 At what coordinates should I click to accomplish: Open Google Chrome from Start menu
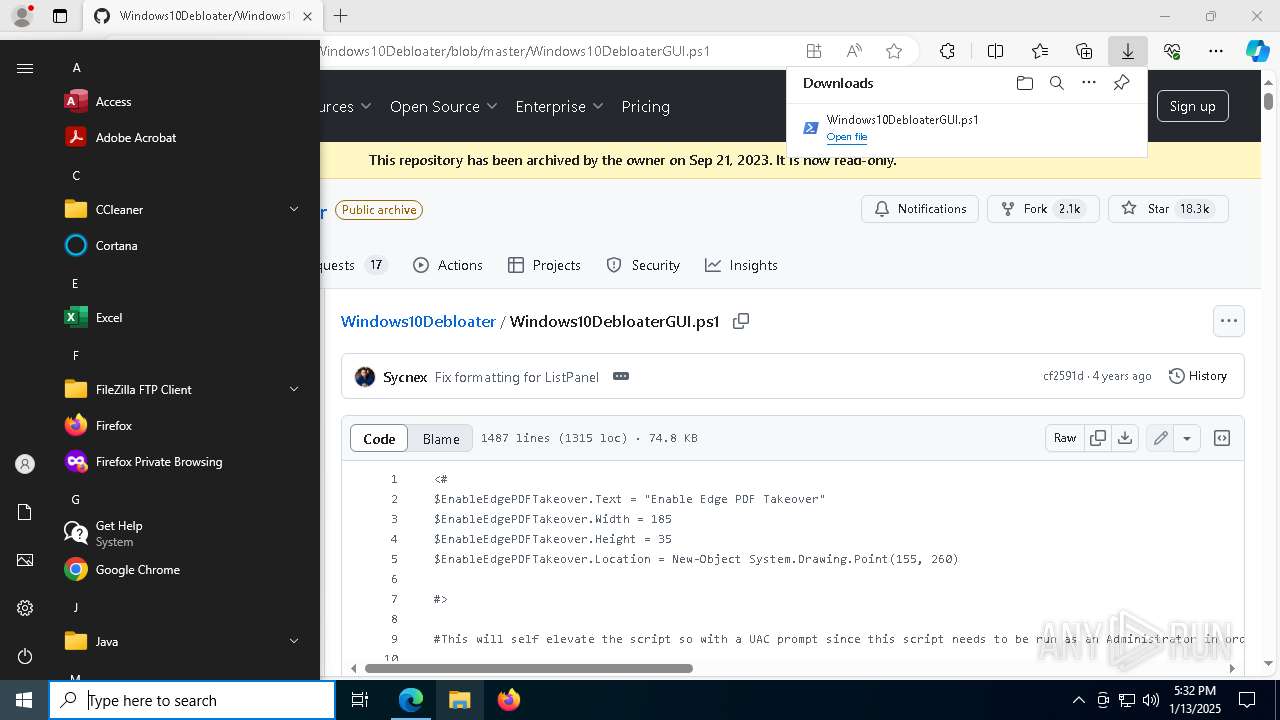[x=185, y=570]
